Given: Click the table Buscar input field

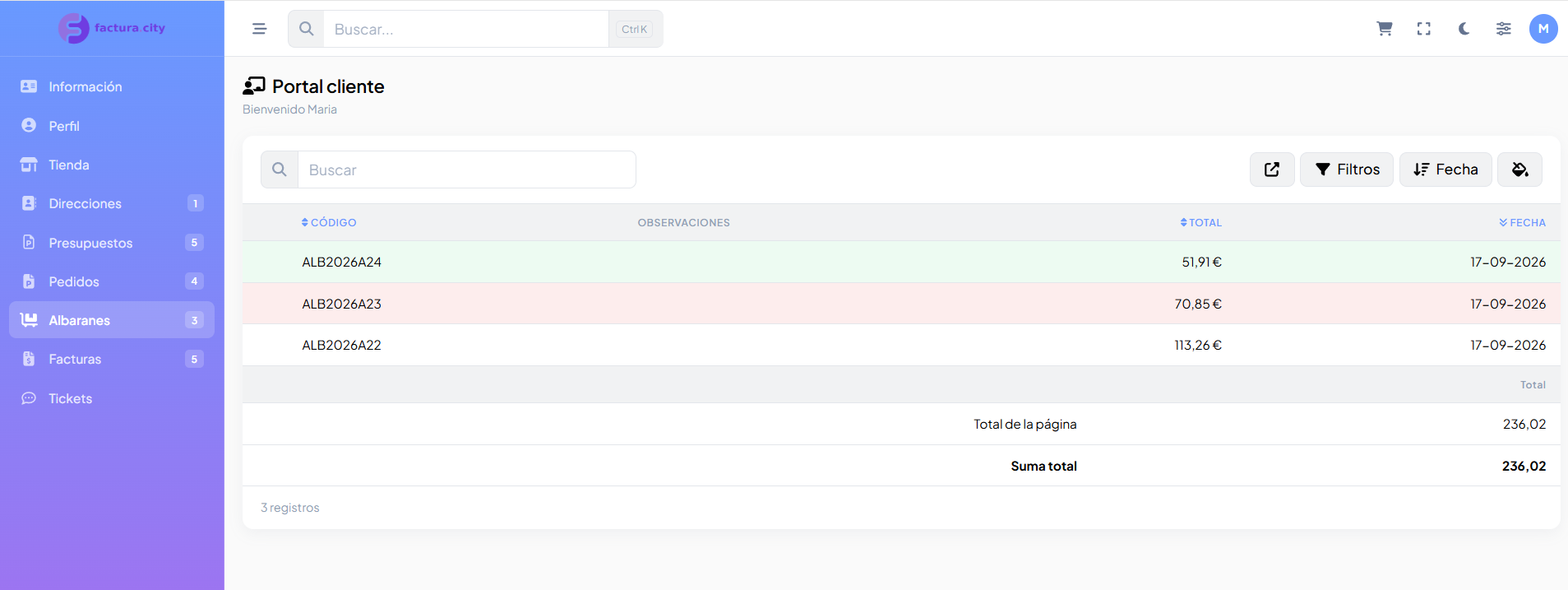Looking at the screenshot, I should (x=467, y=170).
